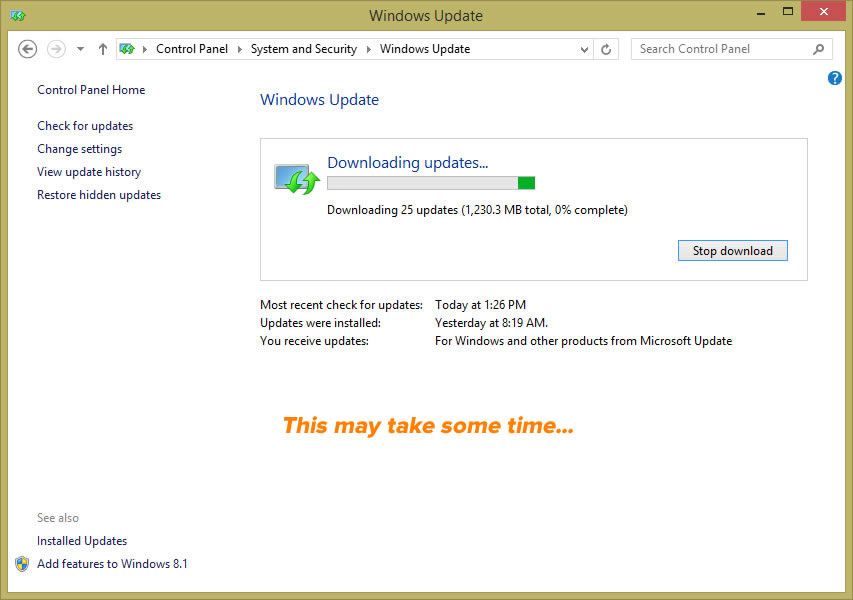
Task: Open Installed Updates link
Action: tap(82, 541)
